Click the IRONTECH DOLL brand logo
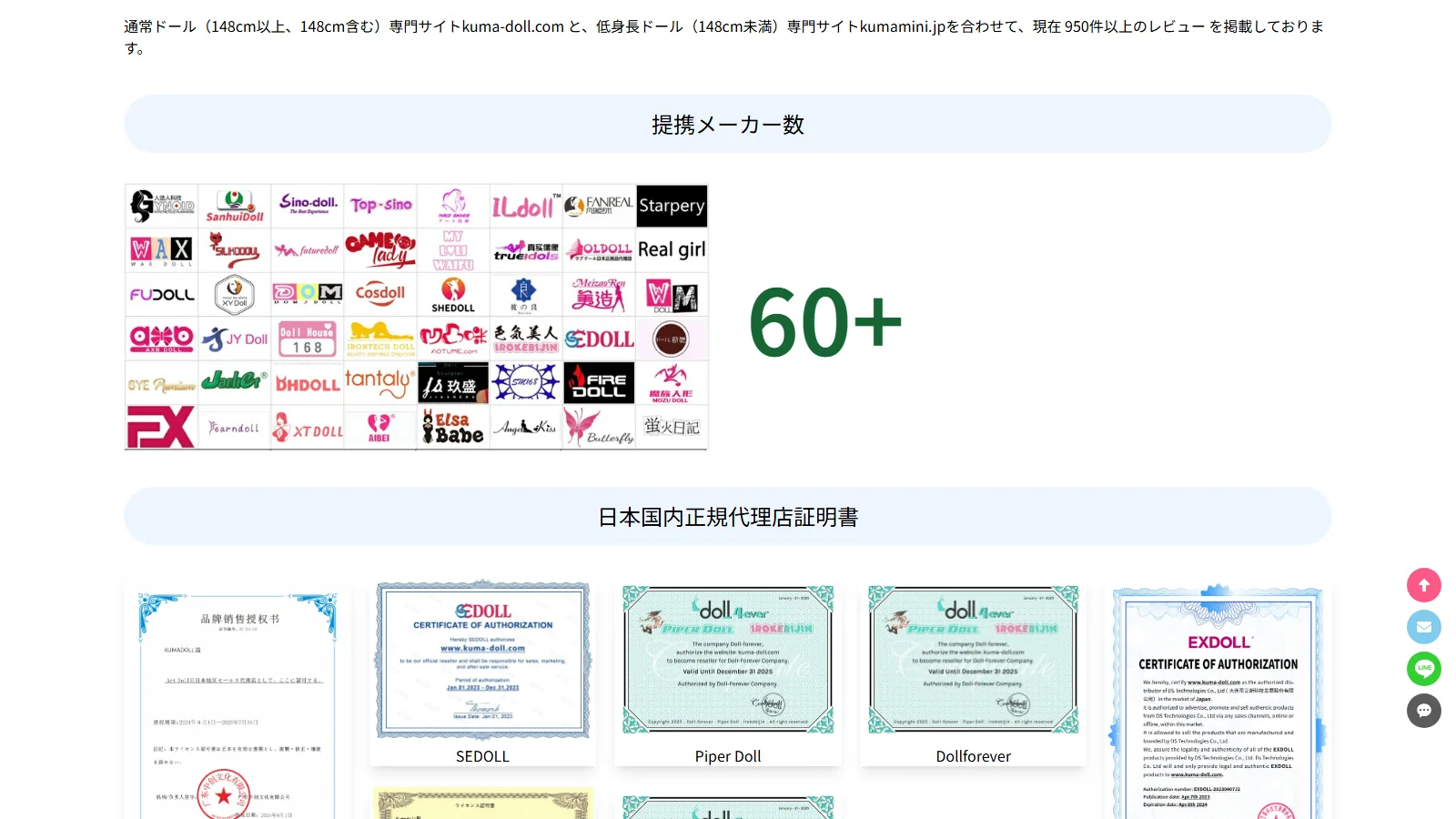This screenshot has height=819, width=1456. [380, 339]
